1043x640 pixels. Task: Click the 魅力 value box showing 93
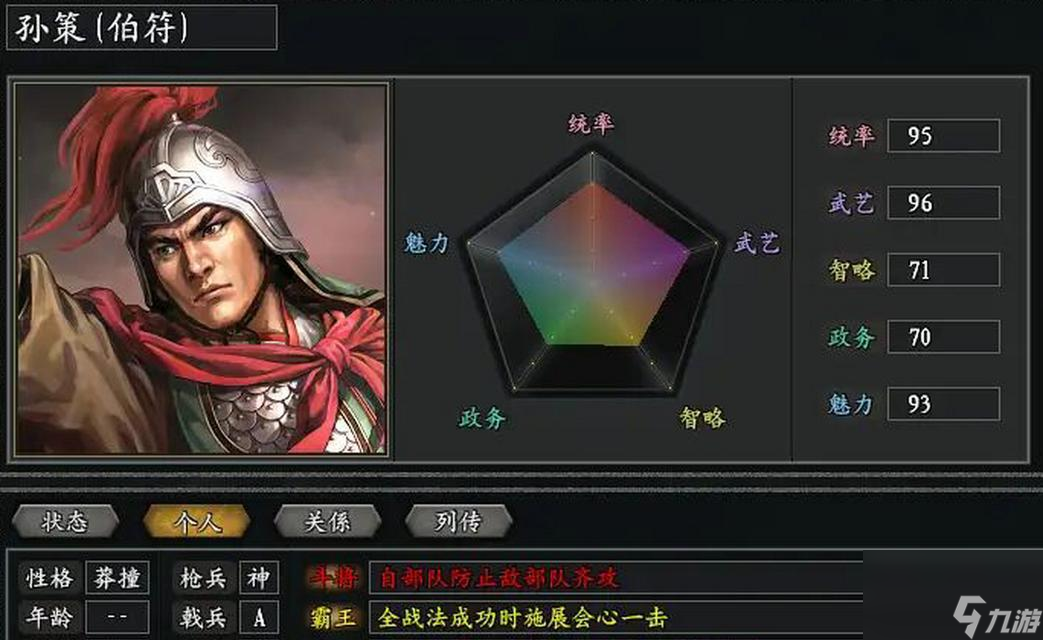pyautogui.click(x=943, y=404)
